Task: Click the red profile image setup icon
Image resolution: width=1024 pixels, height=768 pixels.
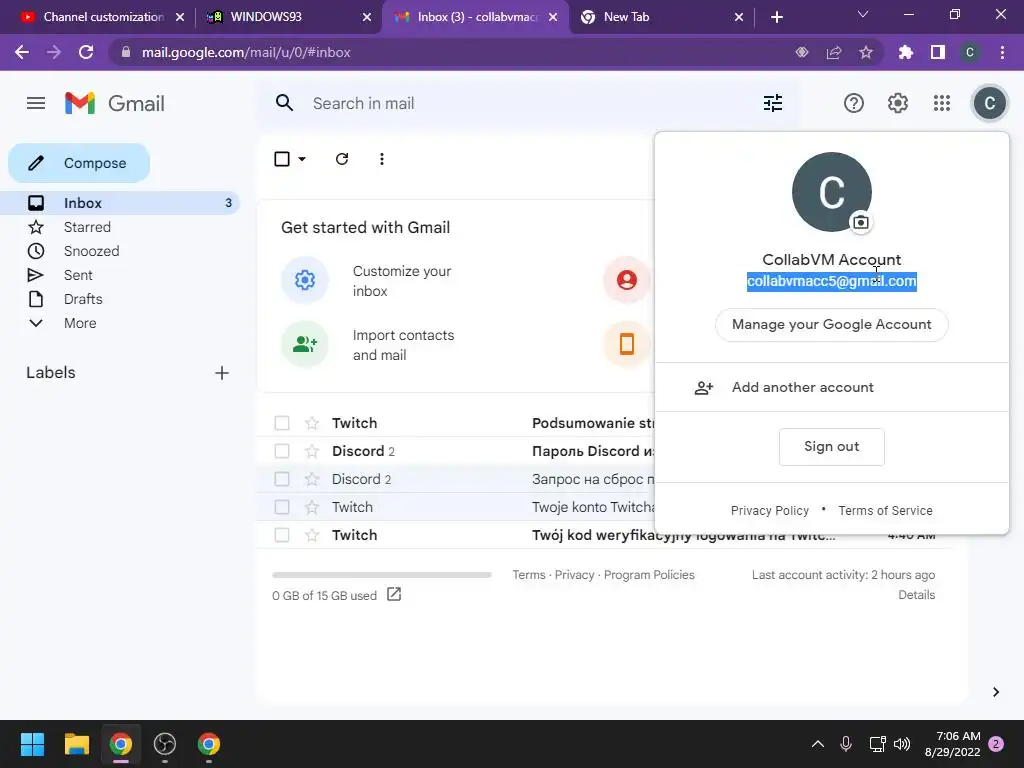Action: point(626,280)
